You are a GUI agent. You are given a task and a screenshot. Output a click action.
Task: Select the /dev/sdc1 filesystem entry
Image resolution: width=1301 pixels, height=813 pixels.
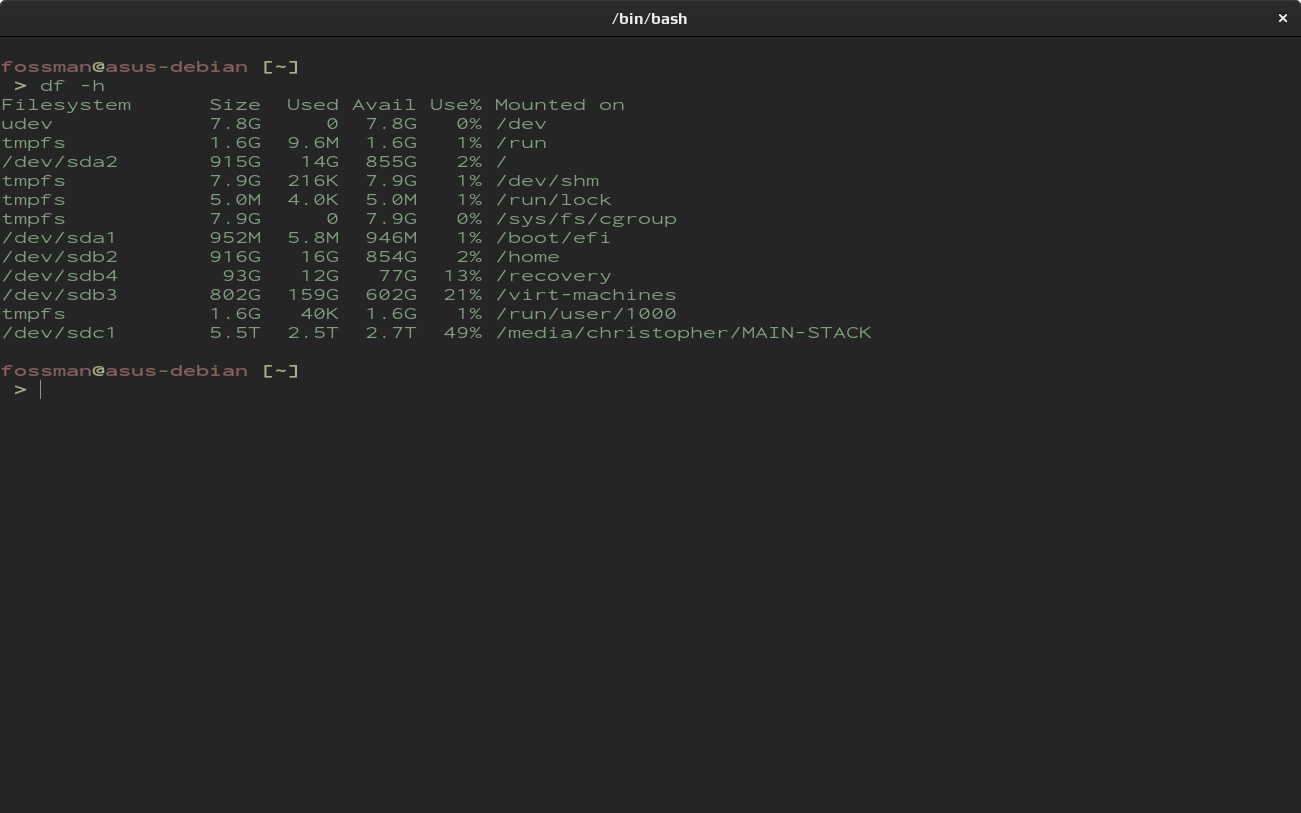click(x=59, y=333)
